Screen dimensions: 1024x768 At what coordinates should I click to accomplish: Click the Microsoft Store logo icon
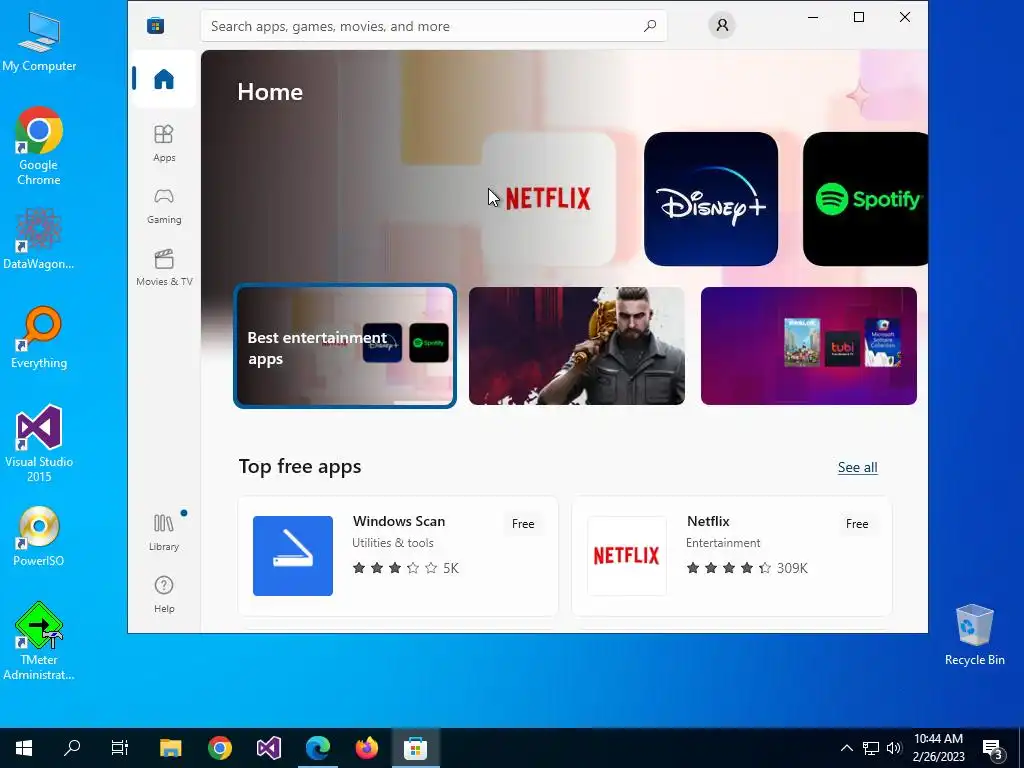click(x=155, y=25)
